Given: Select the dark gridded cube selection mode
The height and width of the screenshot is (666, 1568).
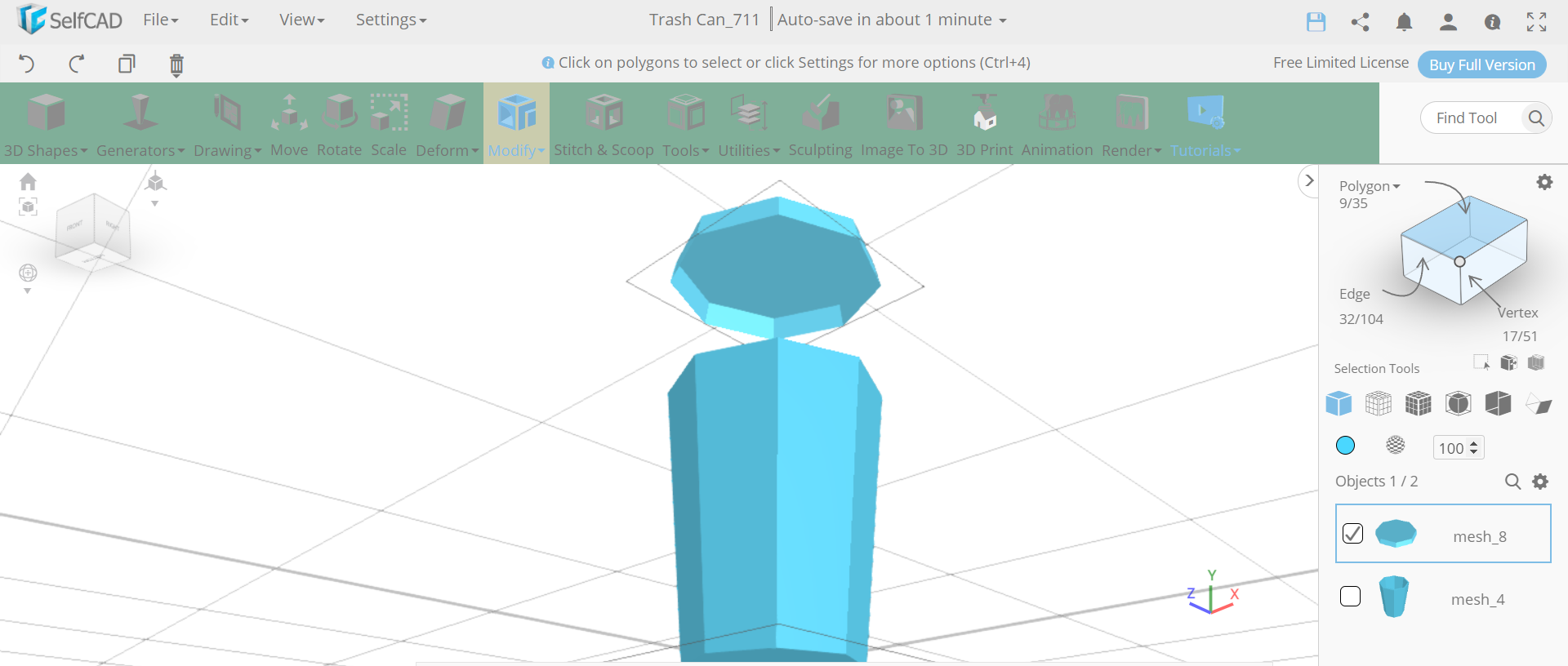Looking at the screenshot, I should pos(1419,403).
